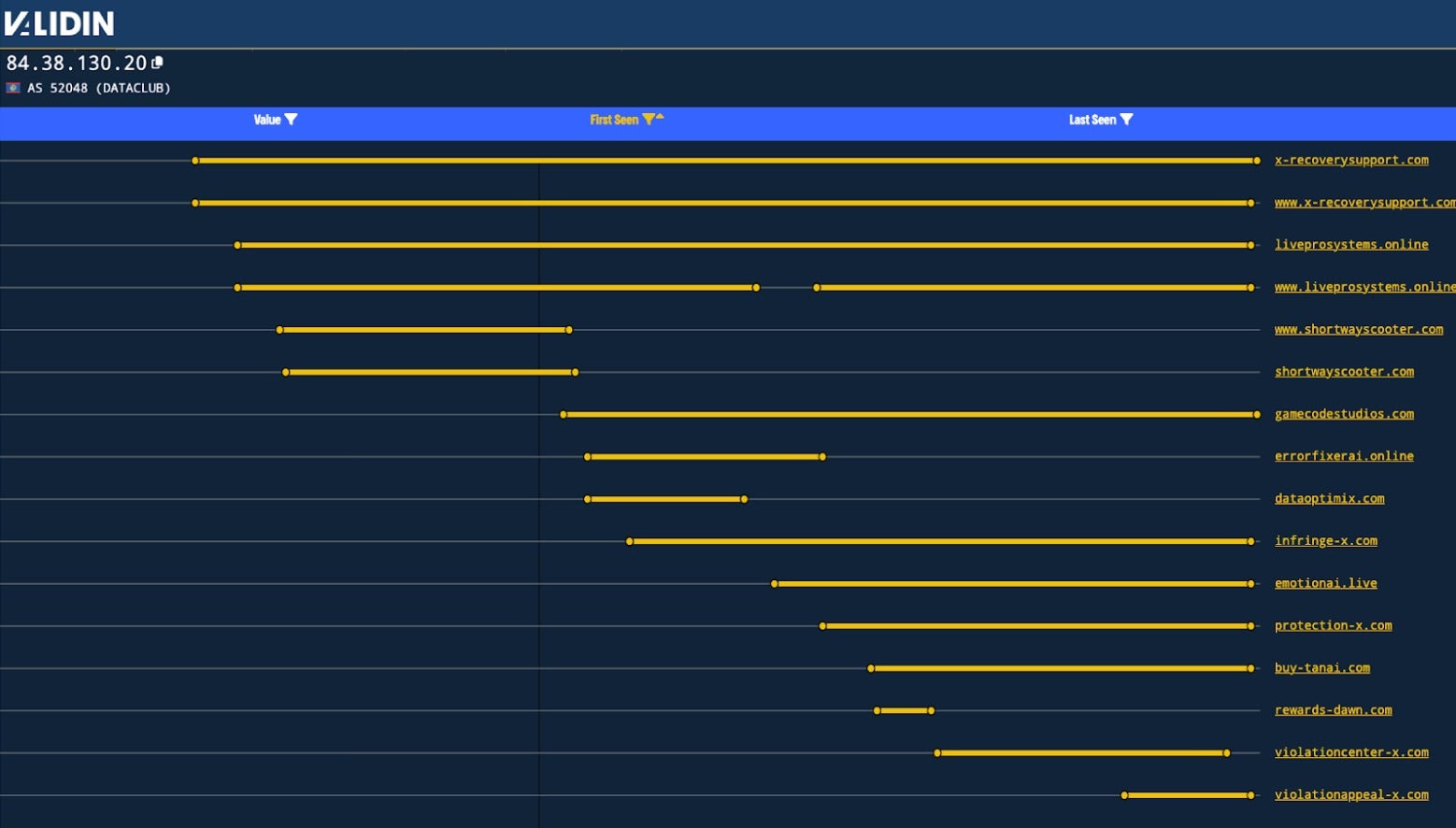Open the Last Seen filter funnel
The image size is (1456, 828).
1126,120
